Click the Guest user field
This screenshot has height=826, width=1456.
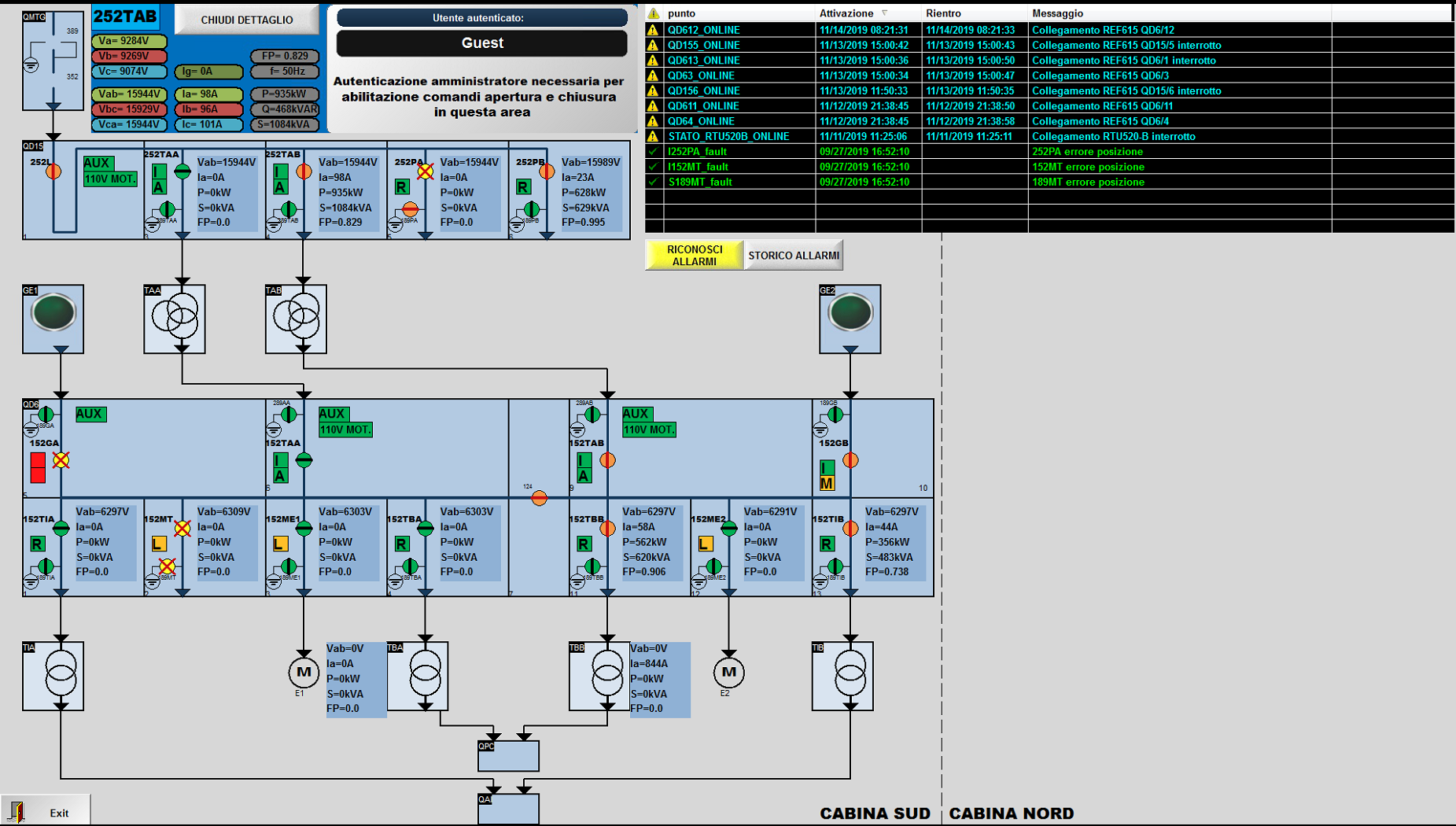[481, 43]
